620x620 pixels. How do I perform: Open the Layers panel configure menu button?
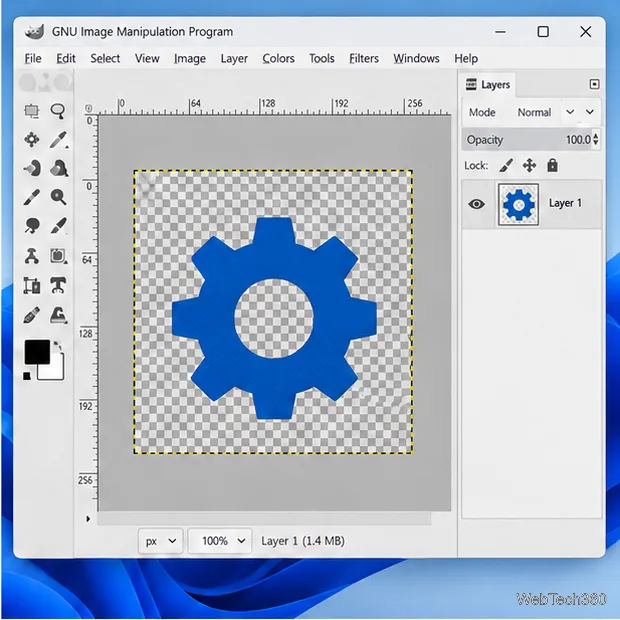(x=594, y=84)
